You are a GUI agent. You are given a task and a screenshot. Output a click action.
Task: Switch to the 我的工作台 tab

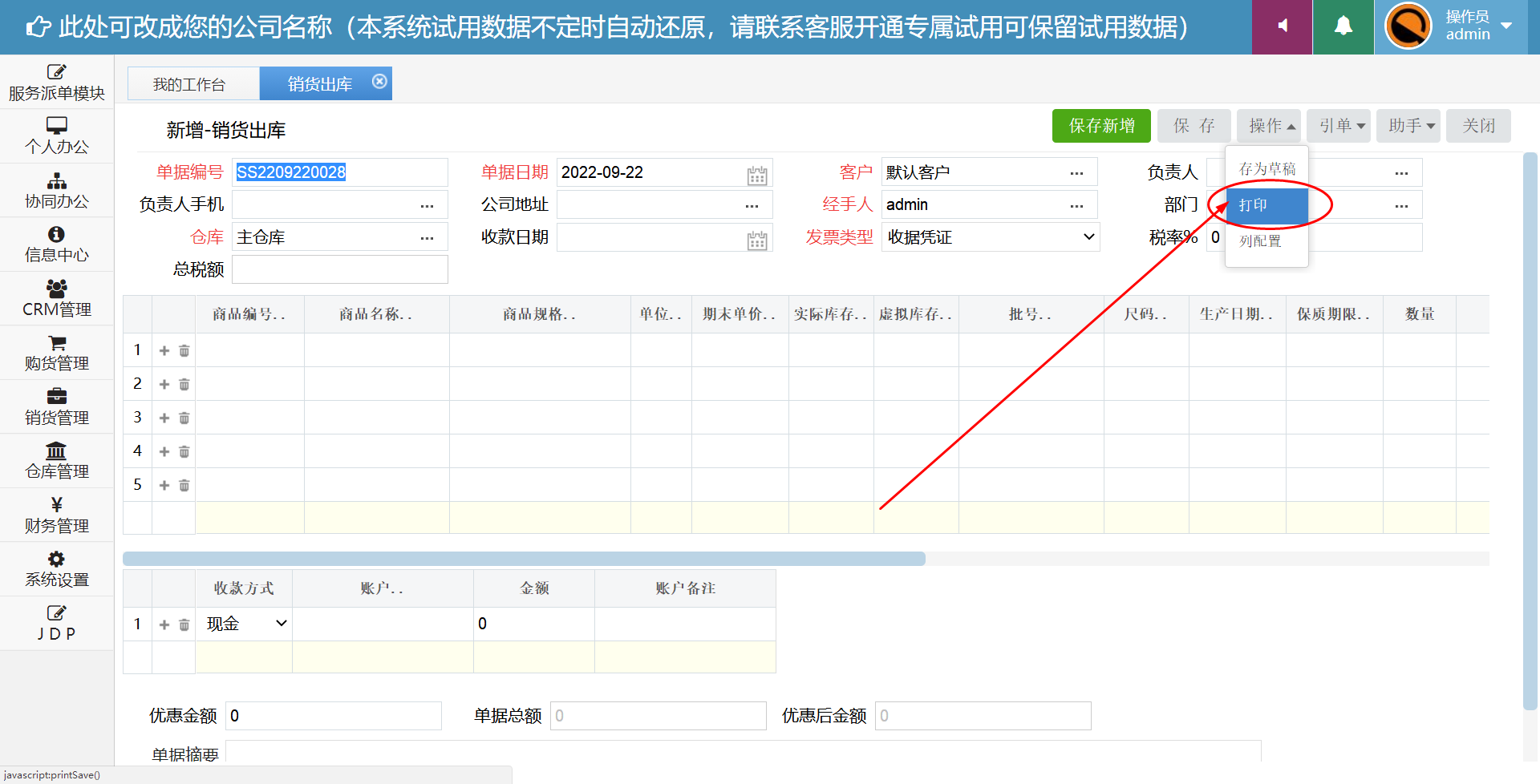(x=193, y=83)
